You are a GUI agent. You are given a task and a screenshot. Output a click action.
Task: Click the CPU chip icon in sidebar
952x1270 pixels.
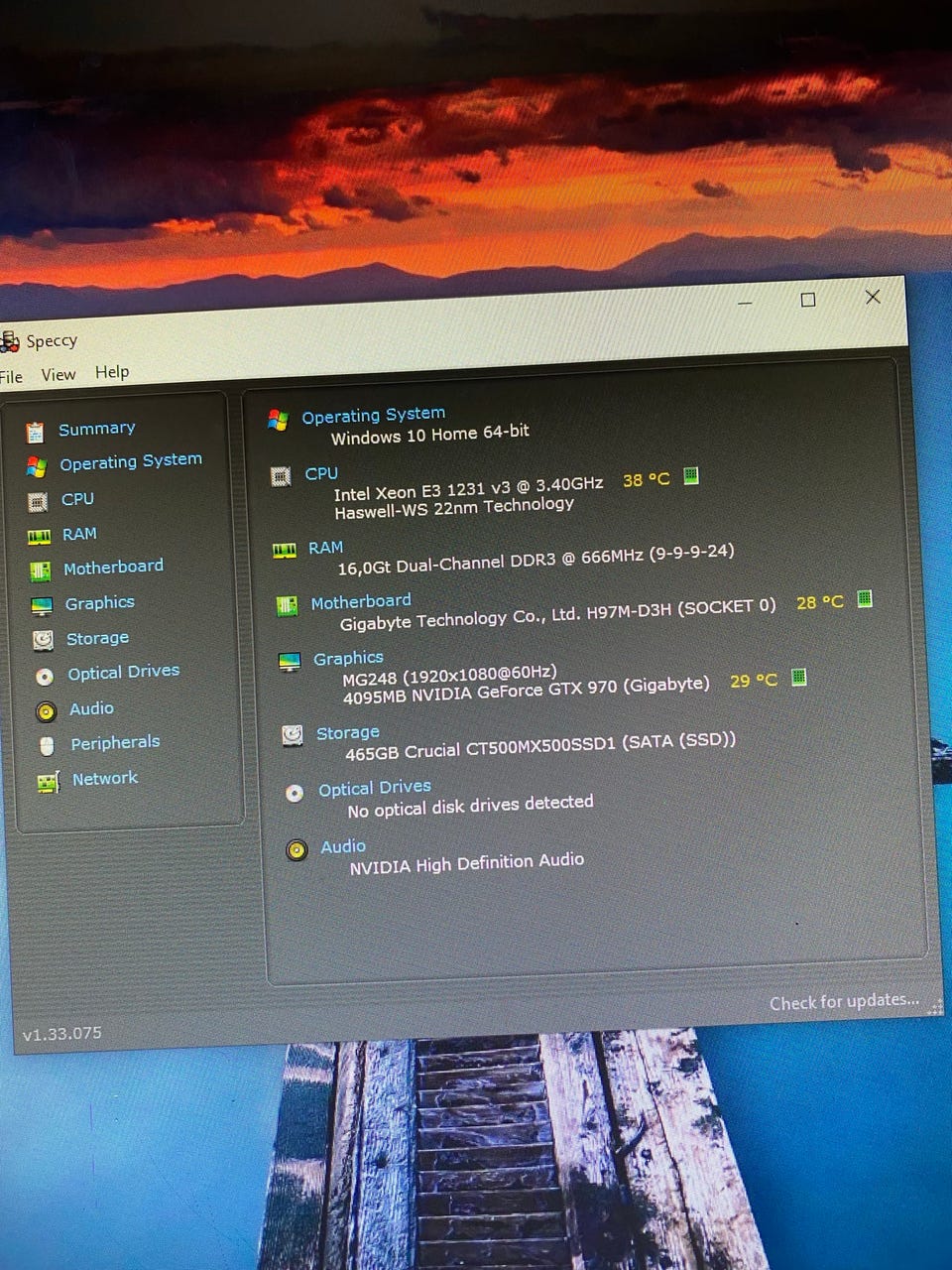(38, 502)
